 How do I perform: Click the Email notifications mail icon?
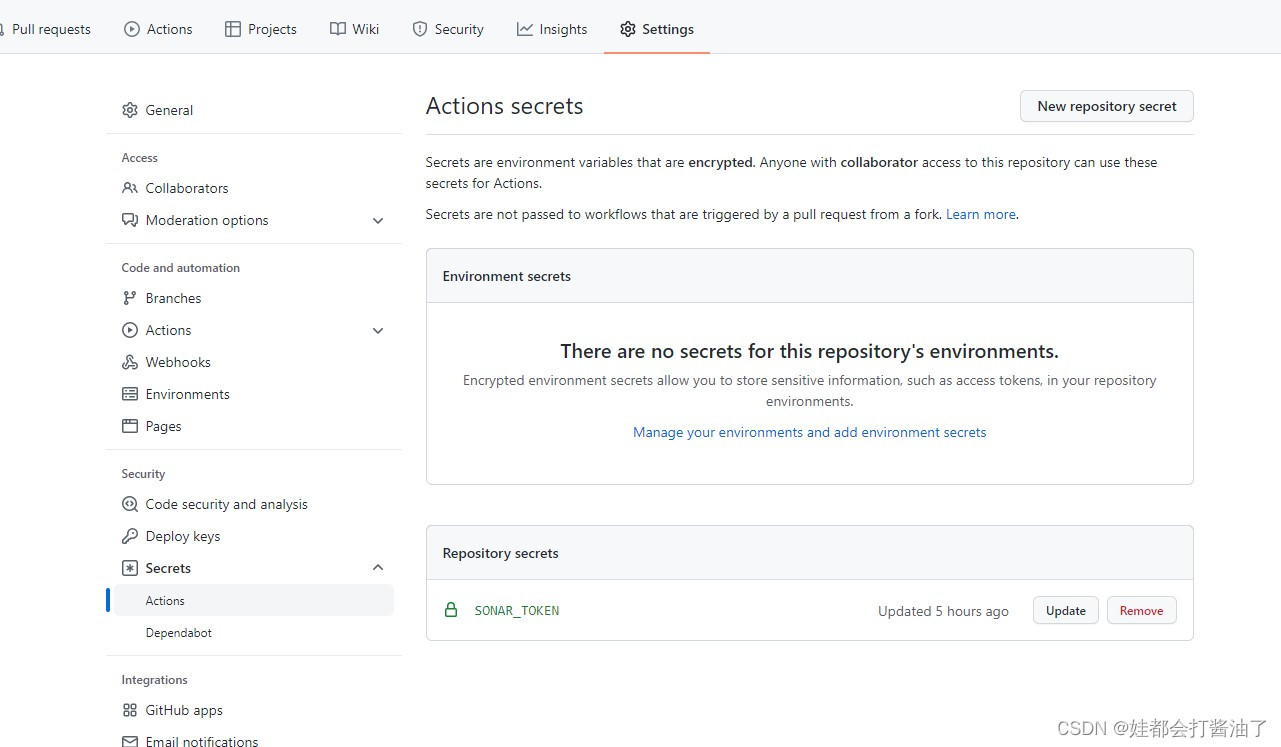130,741
